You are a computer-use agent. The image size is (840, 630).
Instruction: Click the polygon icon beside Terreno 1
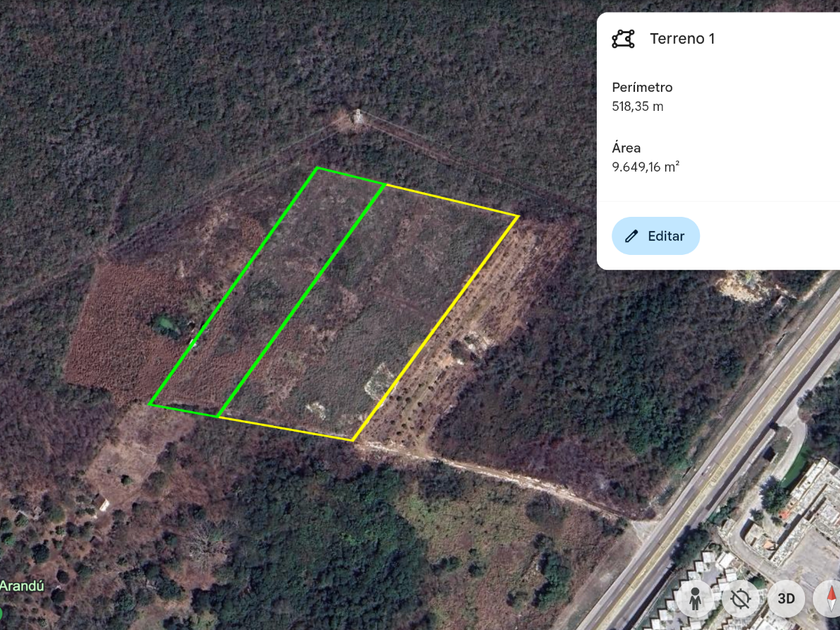pyautogui.click(x=623, y=39)
